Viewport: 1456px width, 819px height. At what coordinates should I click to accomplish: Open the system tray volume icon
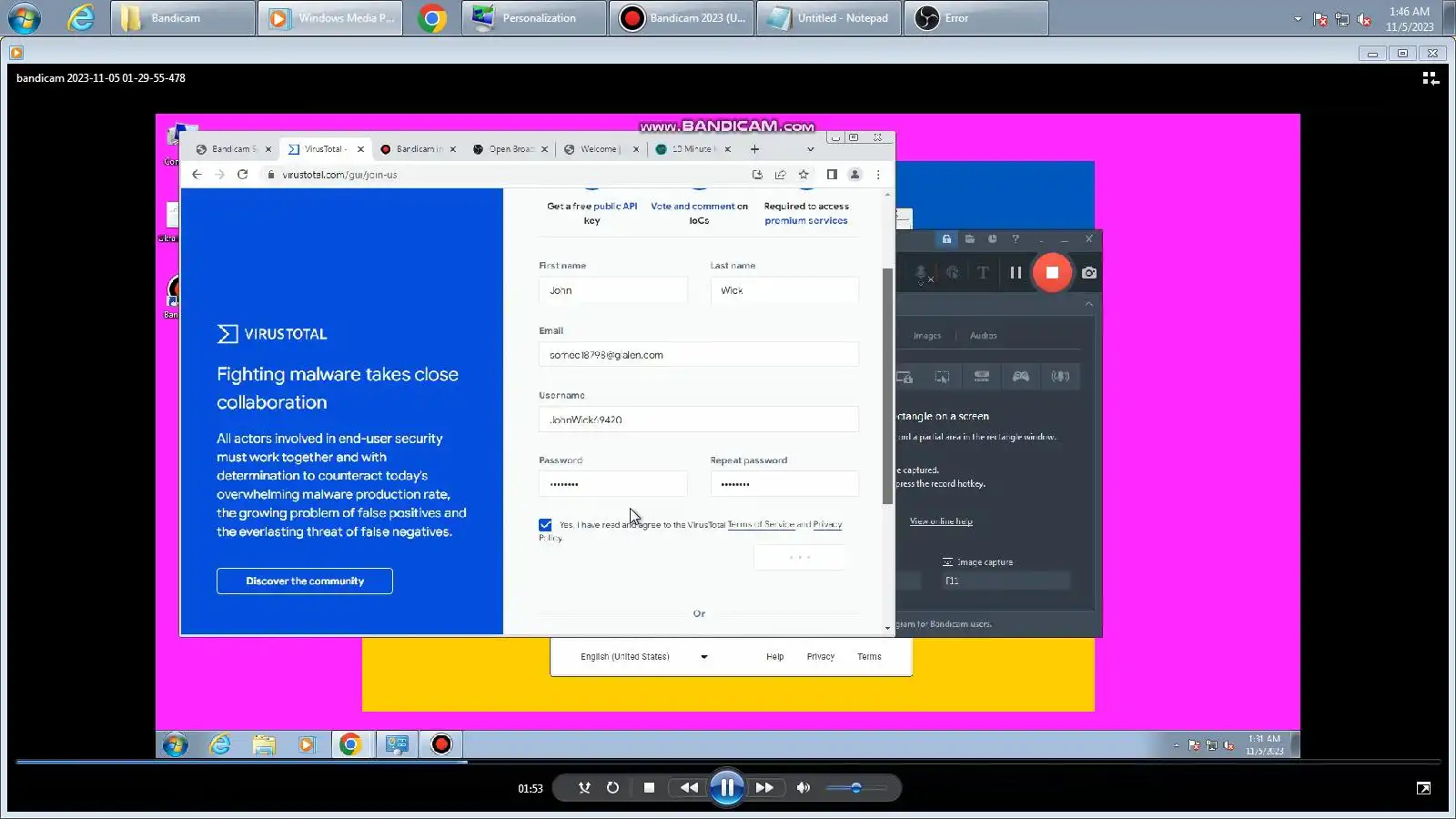tap(1364, 19)
